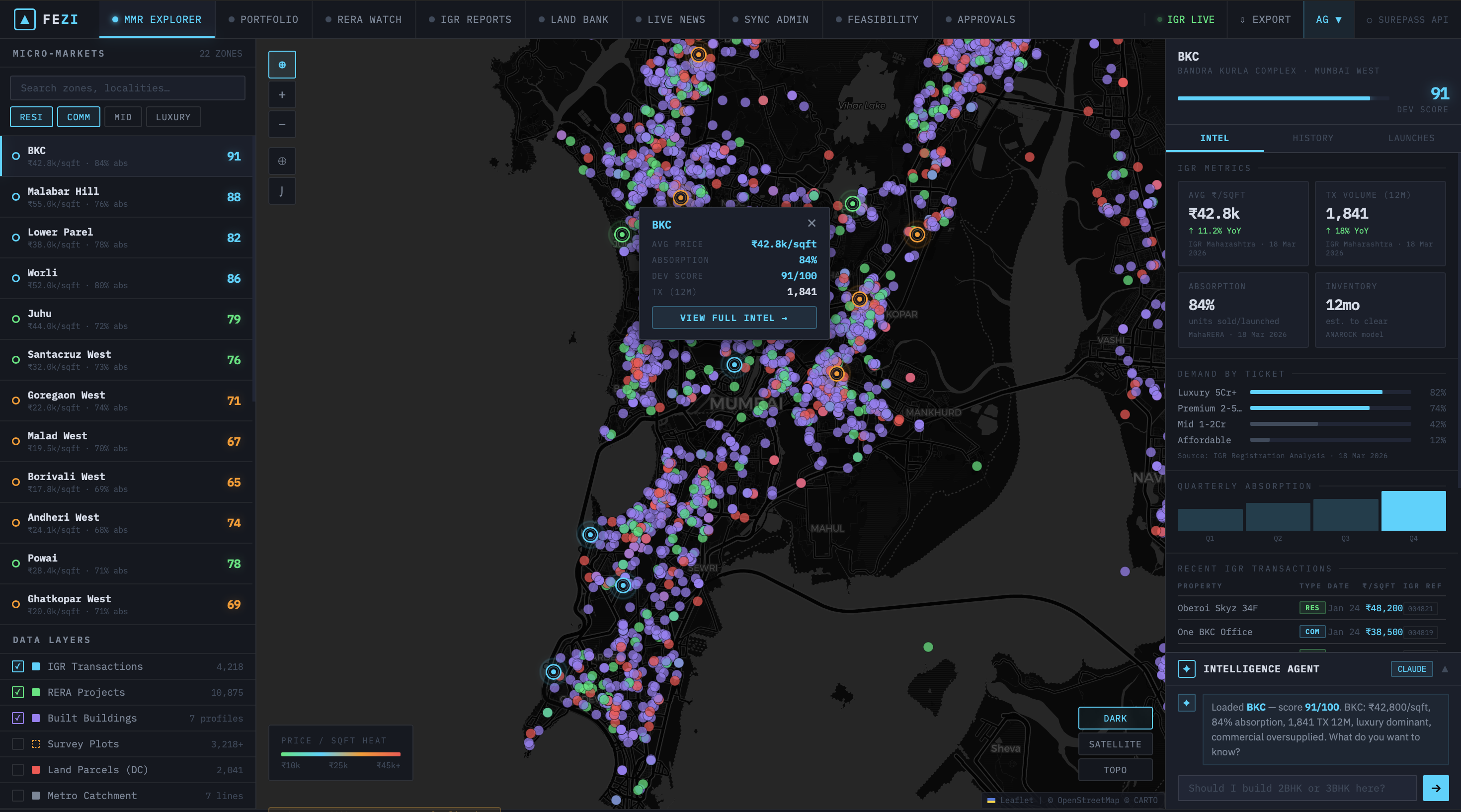The image size is (1461, 812).
Task: Click the Survey Plots dashed layer swatch
Action: tap(36, 744)
